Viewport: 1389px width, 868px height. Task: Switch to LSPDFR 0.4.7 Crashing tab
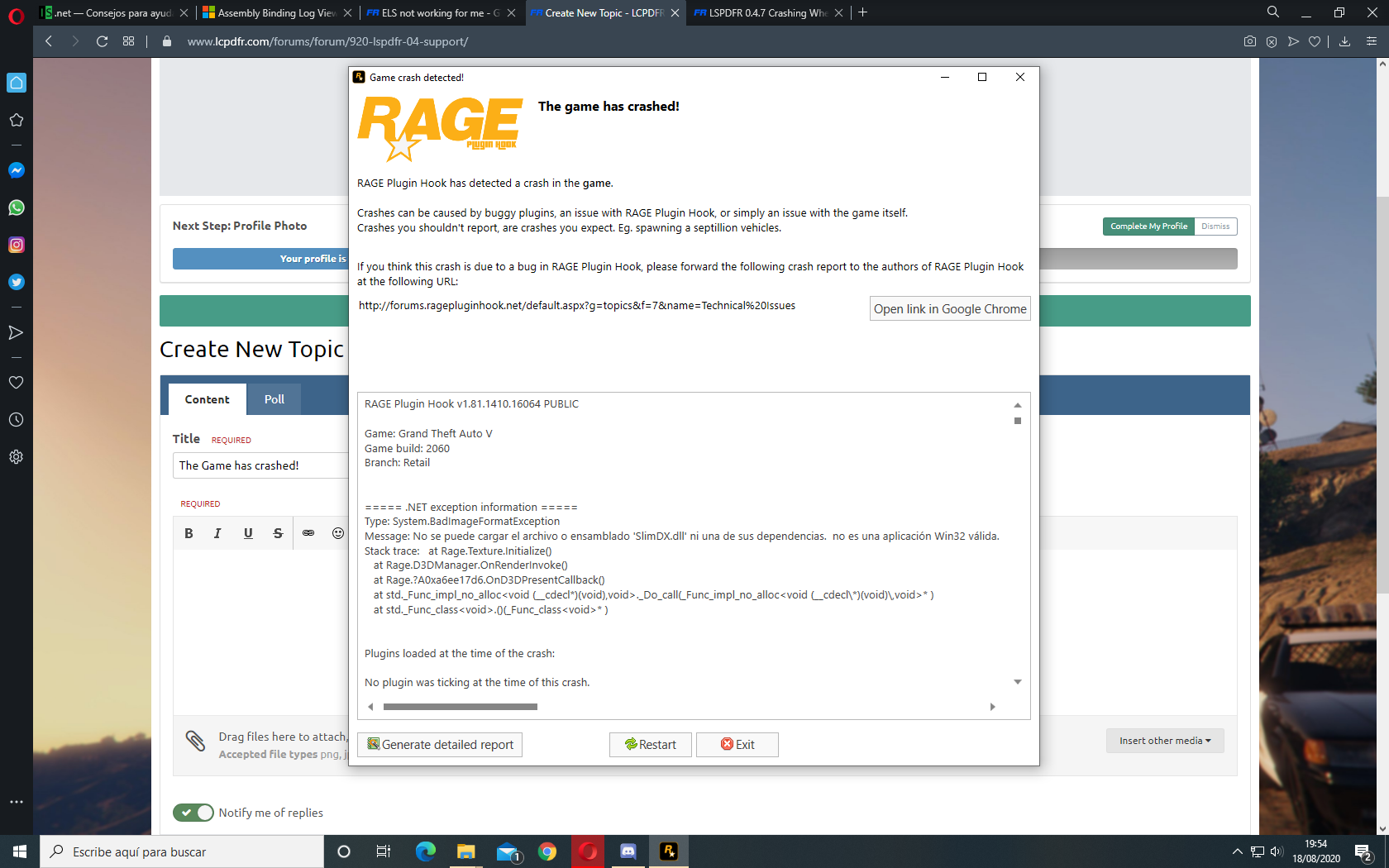[767, 12]
